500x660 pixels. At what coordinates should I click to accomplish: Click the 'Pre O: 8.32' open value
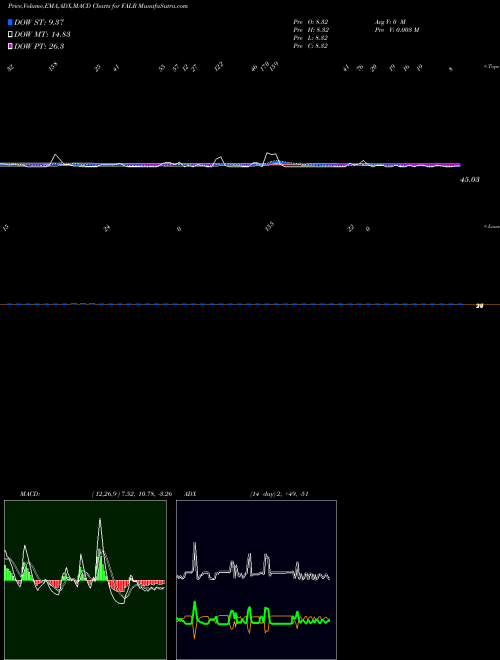(x=311, y=21)
